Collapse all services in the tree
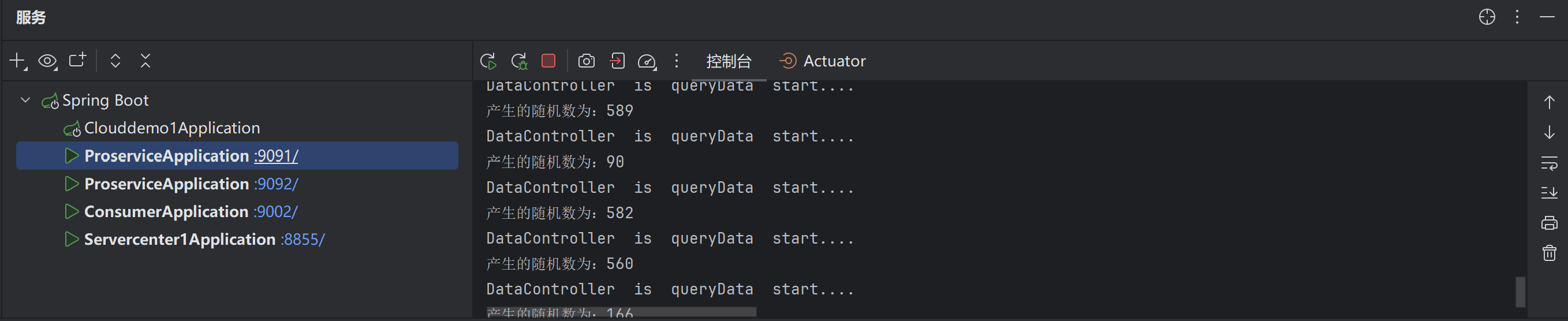Screen dimensions: 1568x321 pos(145,61)
